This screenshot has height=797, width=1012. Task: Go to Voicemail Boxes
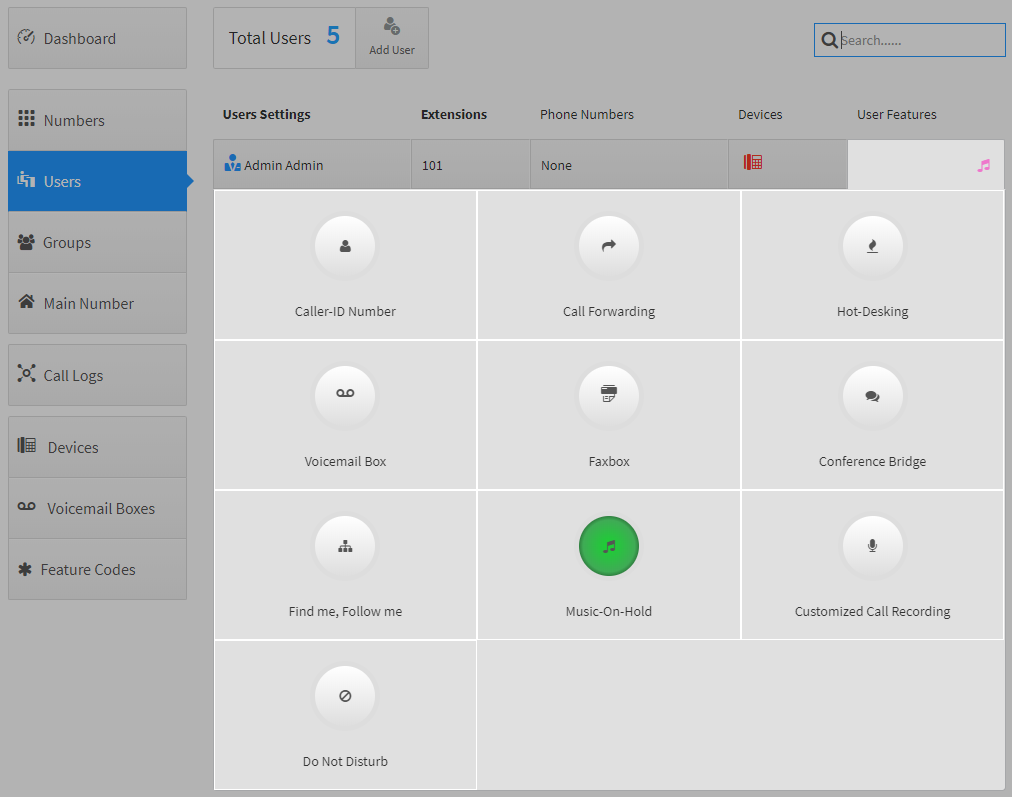point(97,509)
